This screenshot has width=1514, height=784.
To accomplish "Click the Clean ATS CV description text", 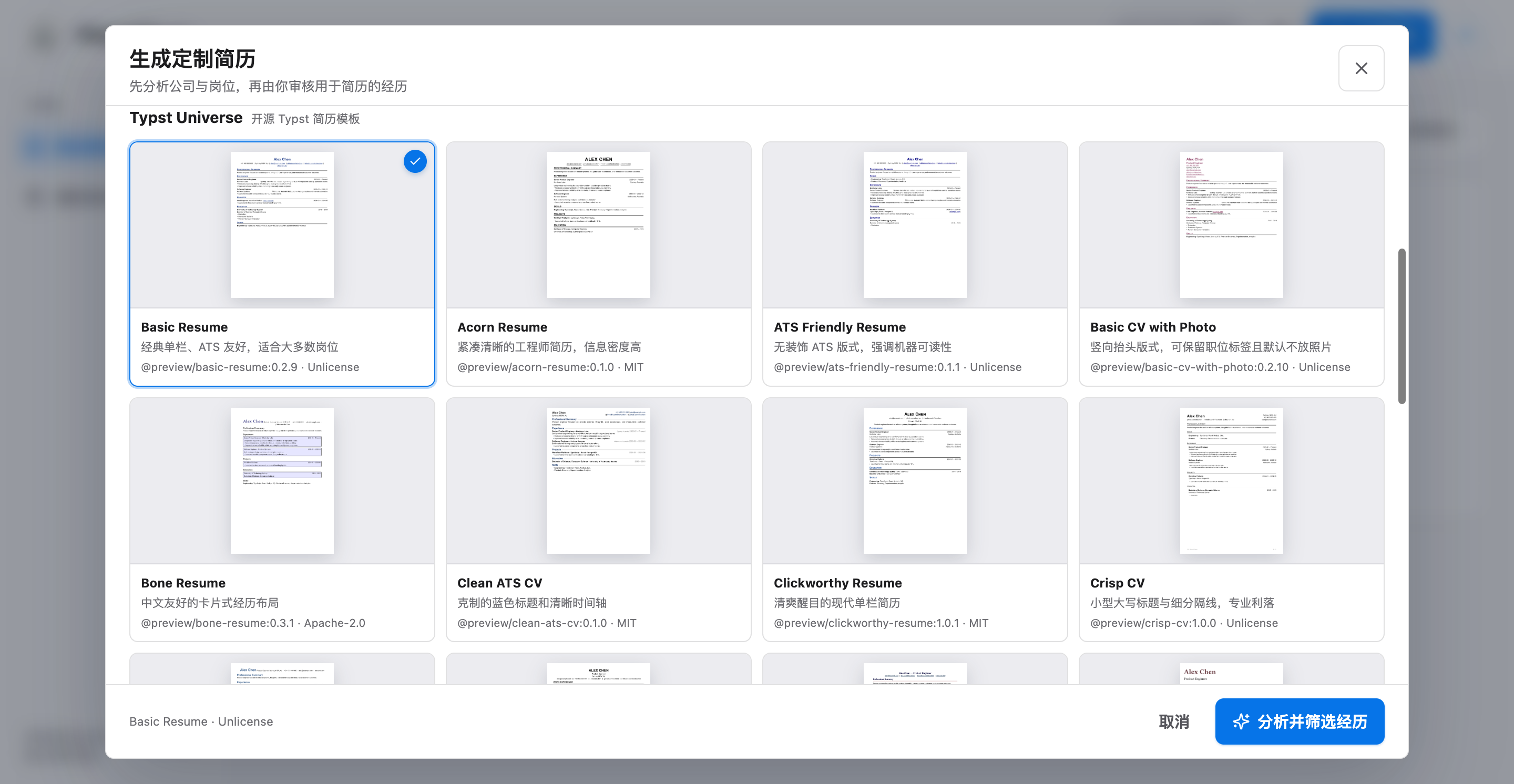I will coord(532,603).
